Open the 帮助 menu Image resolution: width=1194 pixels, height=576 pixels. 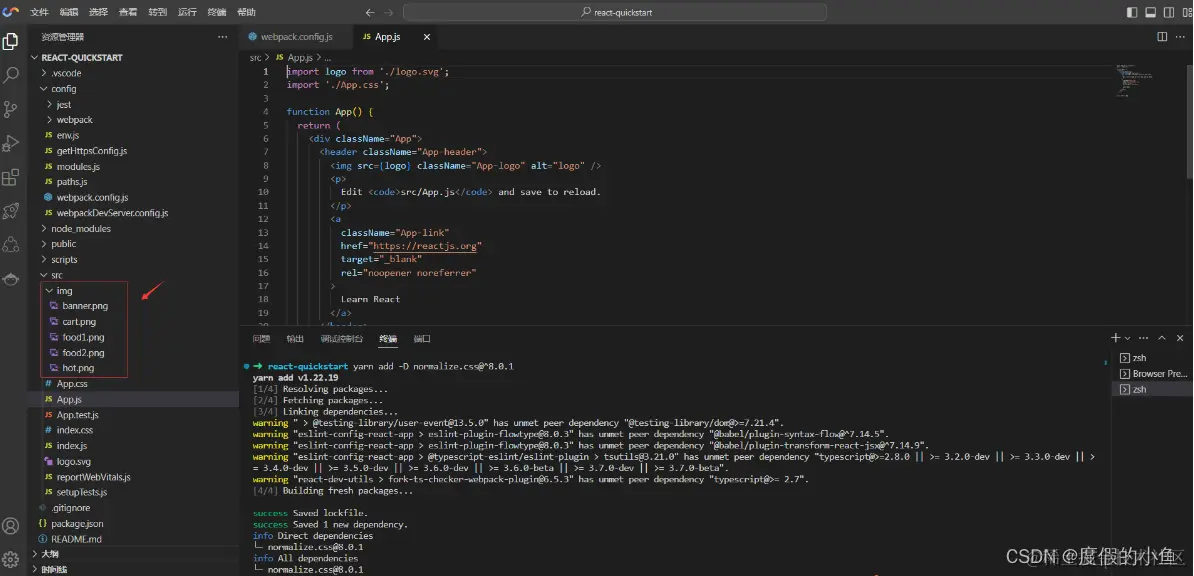247,12
